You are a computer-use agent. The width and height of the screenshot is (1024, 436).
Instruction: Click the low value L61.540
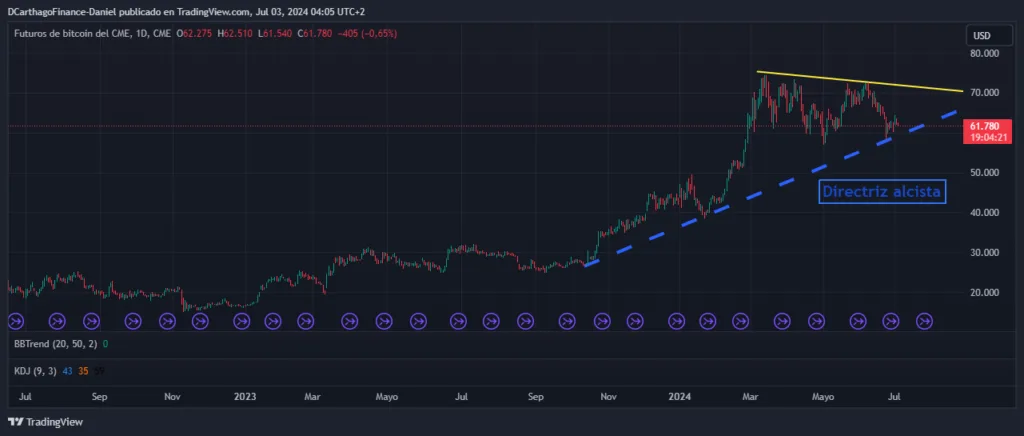[x=274, y=33]
